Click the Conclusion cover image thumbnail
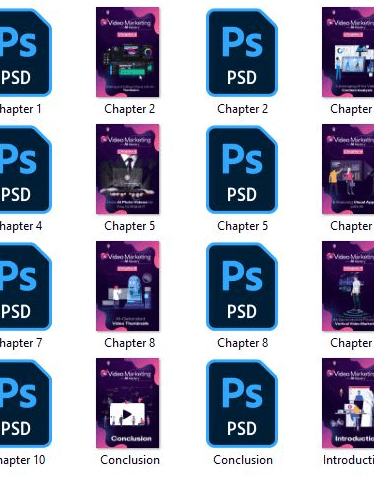Image resolution: width=374 pixels, height=478 pixels. [128, 403]
